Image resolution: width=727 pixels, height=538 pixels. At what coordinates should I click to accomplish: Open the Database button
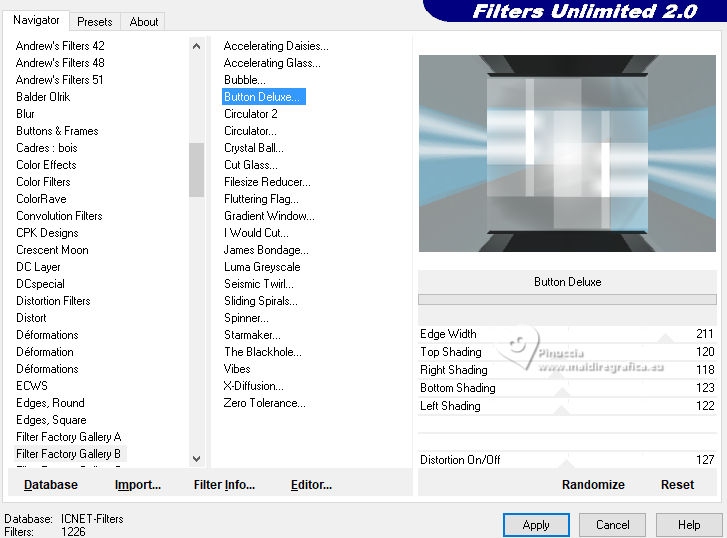click(51, 485)
